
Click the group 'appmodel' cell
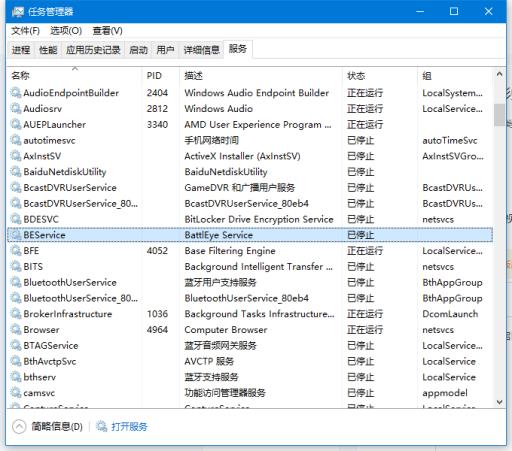tap(445, 393)
